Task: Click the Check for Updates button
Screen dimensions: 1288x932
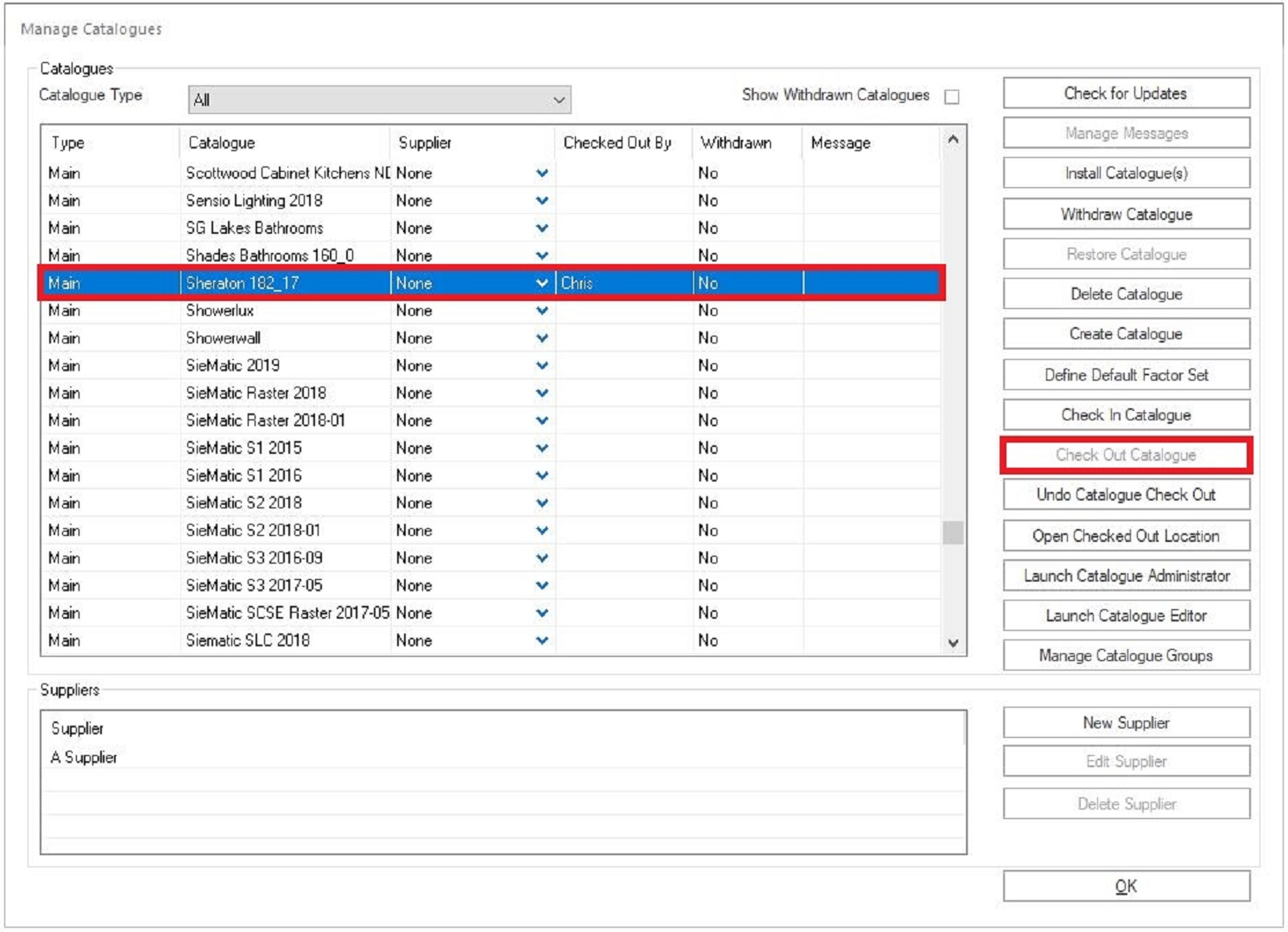Action: (1126, 93)
